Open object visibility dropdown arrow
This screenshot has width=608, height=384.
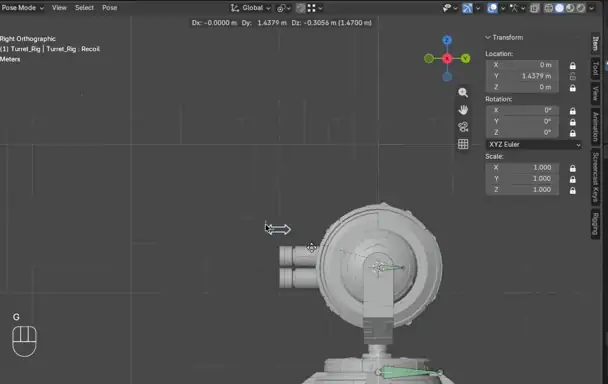(x=456, y=8)
